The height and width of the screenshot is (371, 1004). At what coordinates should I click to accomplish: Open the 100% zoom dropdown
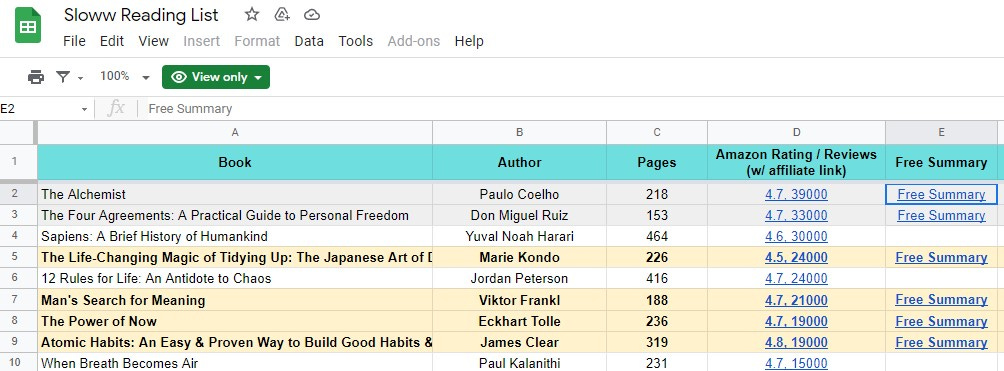[124, 77]
